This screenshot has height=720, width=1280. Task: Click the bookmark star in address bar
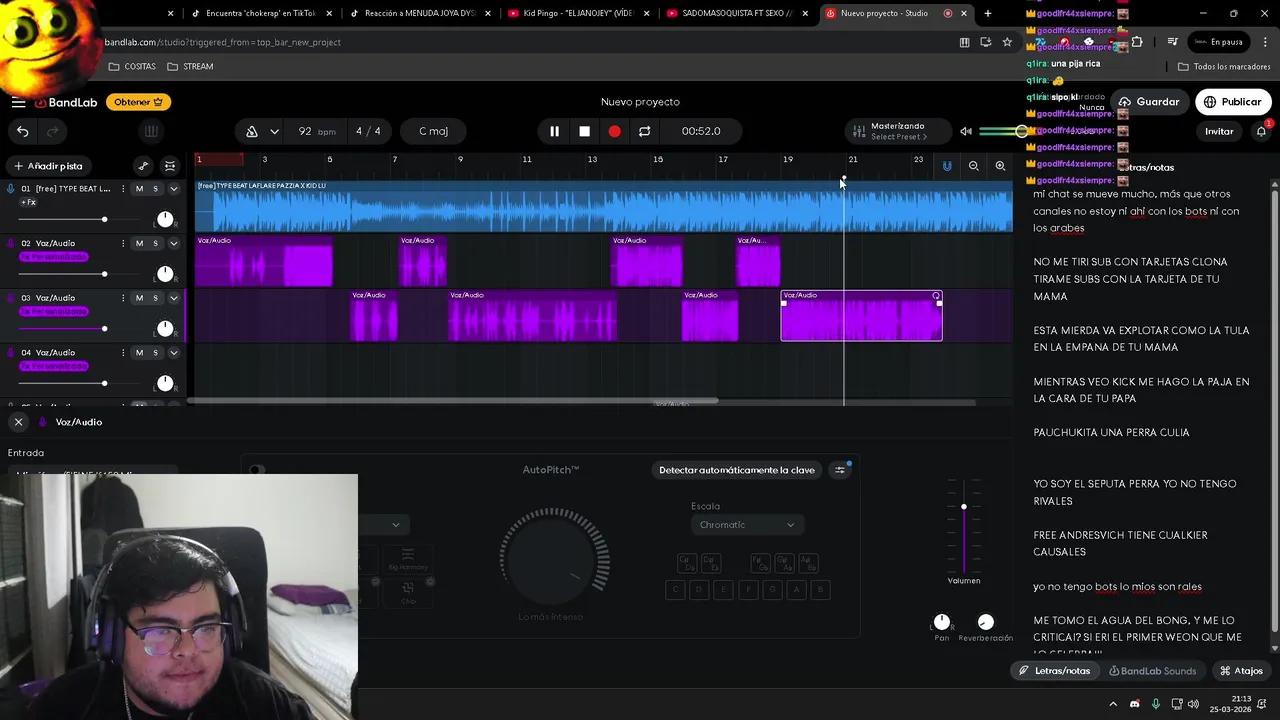(1007, 42)
